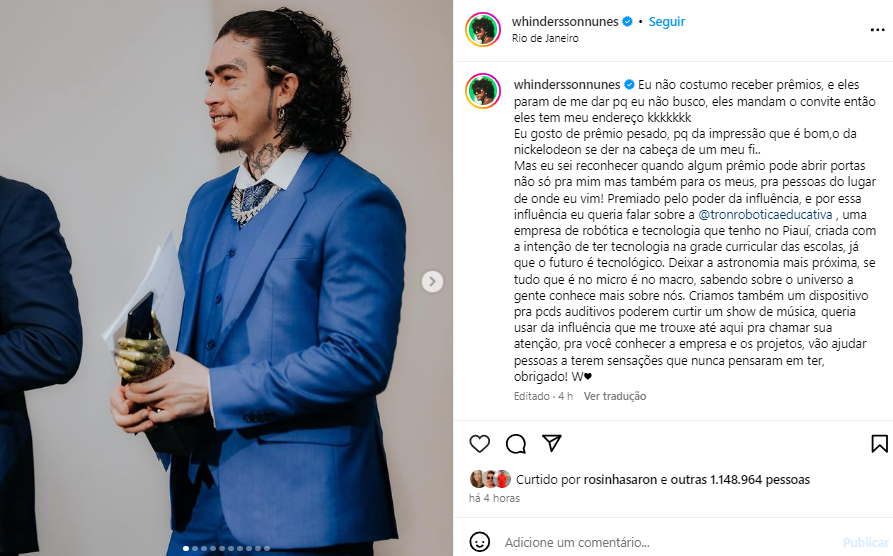Open whinderssonnunes username in caption
The height and width of the screenshot is (556, 893).
[x=567, y=84]
